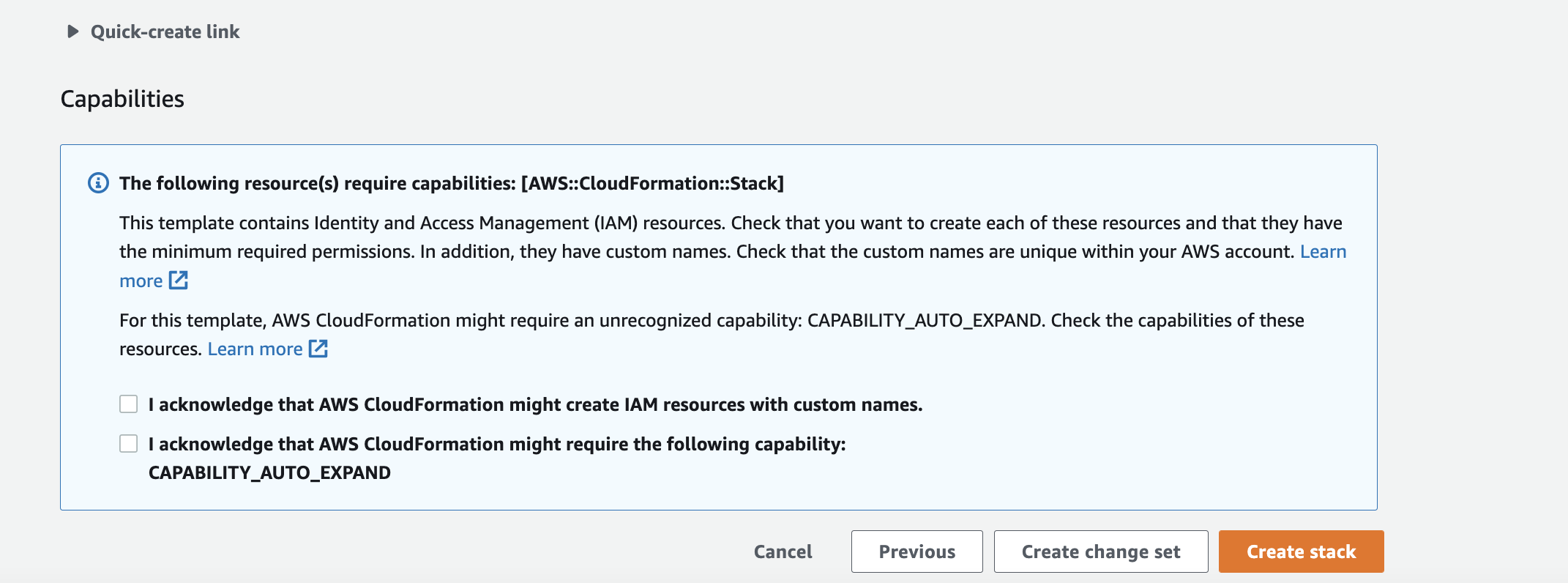This screenshot has height=583, width=1568.
Task: Click Cancel to abandon stack creation
Action: pos(783,552)
